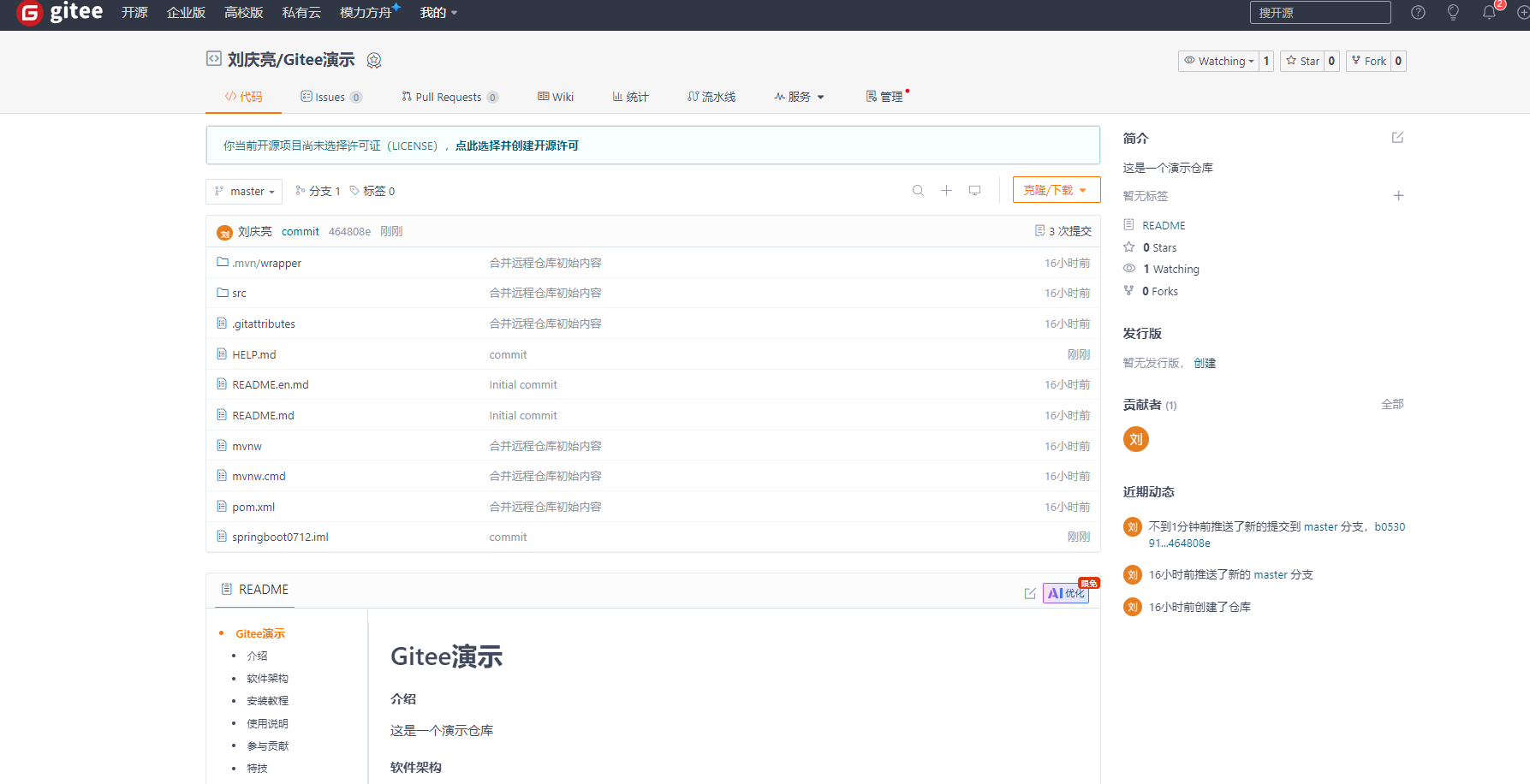Switch to 代码 tab
The image size is (1530, 784).
(243, 97)
